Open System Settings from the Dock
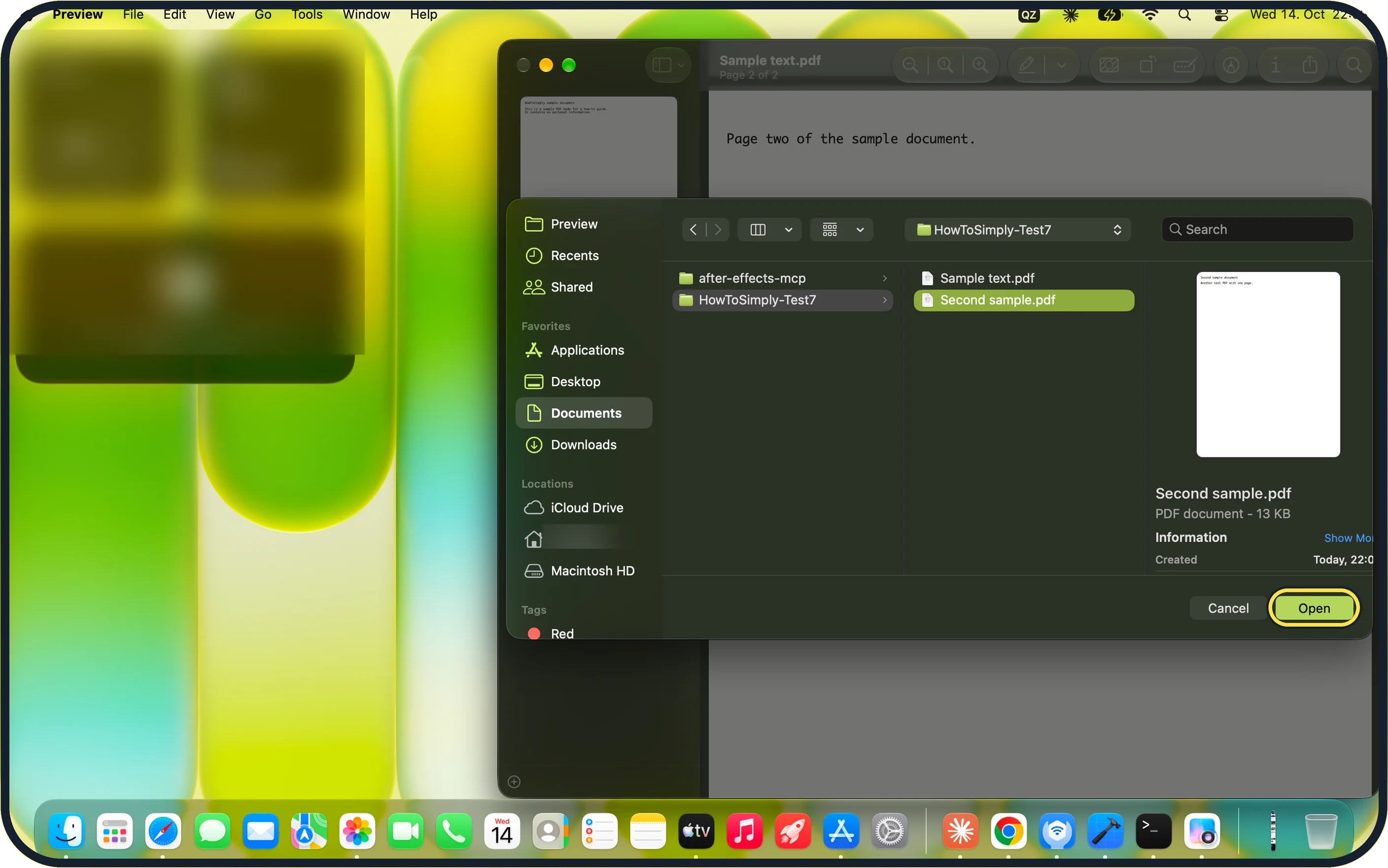 point(890,831)
